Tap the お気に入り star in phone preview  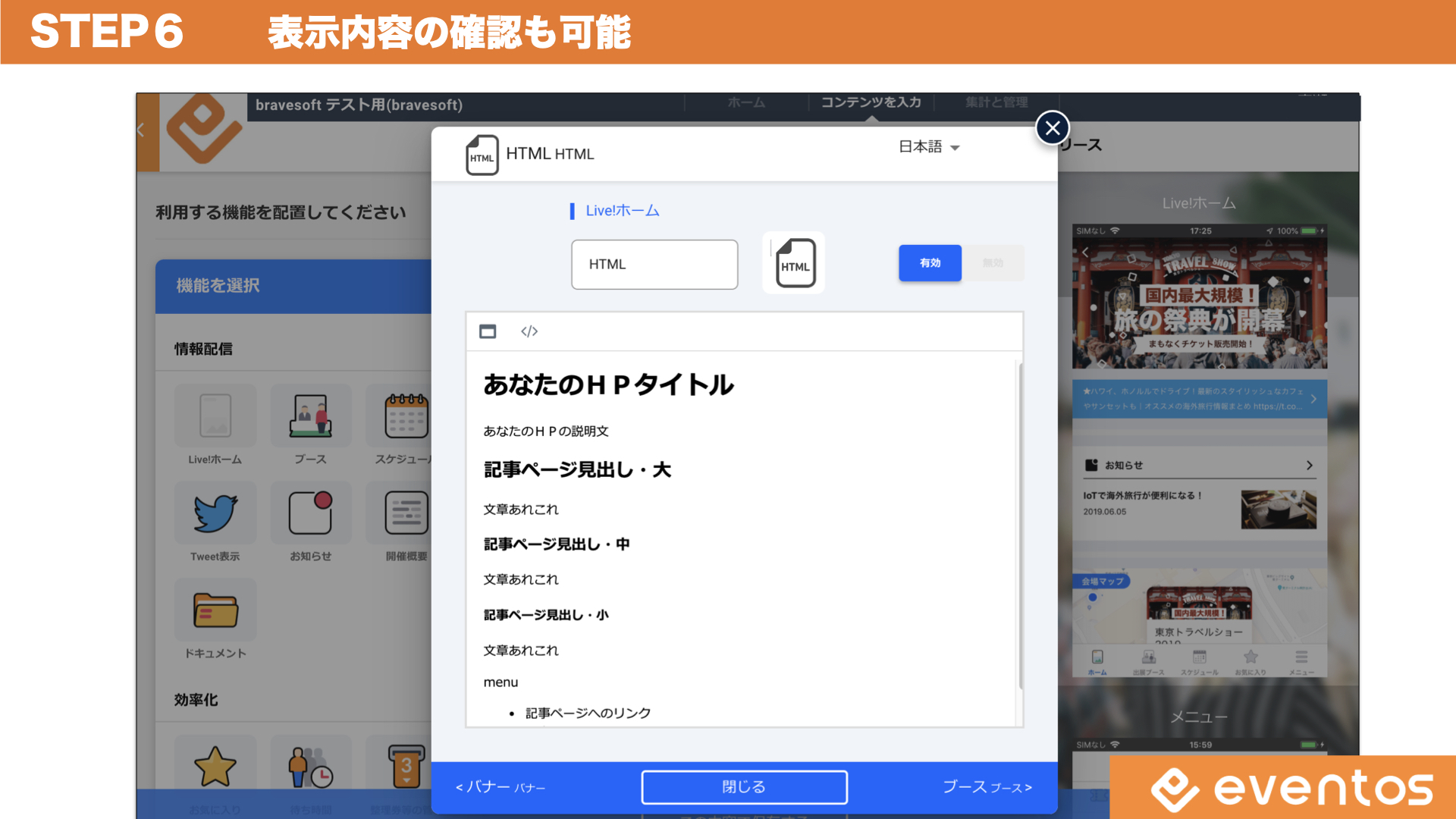pos(1250,662)
